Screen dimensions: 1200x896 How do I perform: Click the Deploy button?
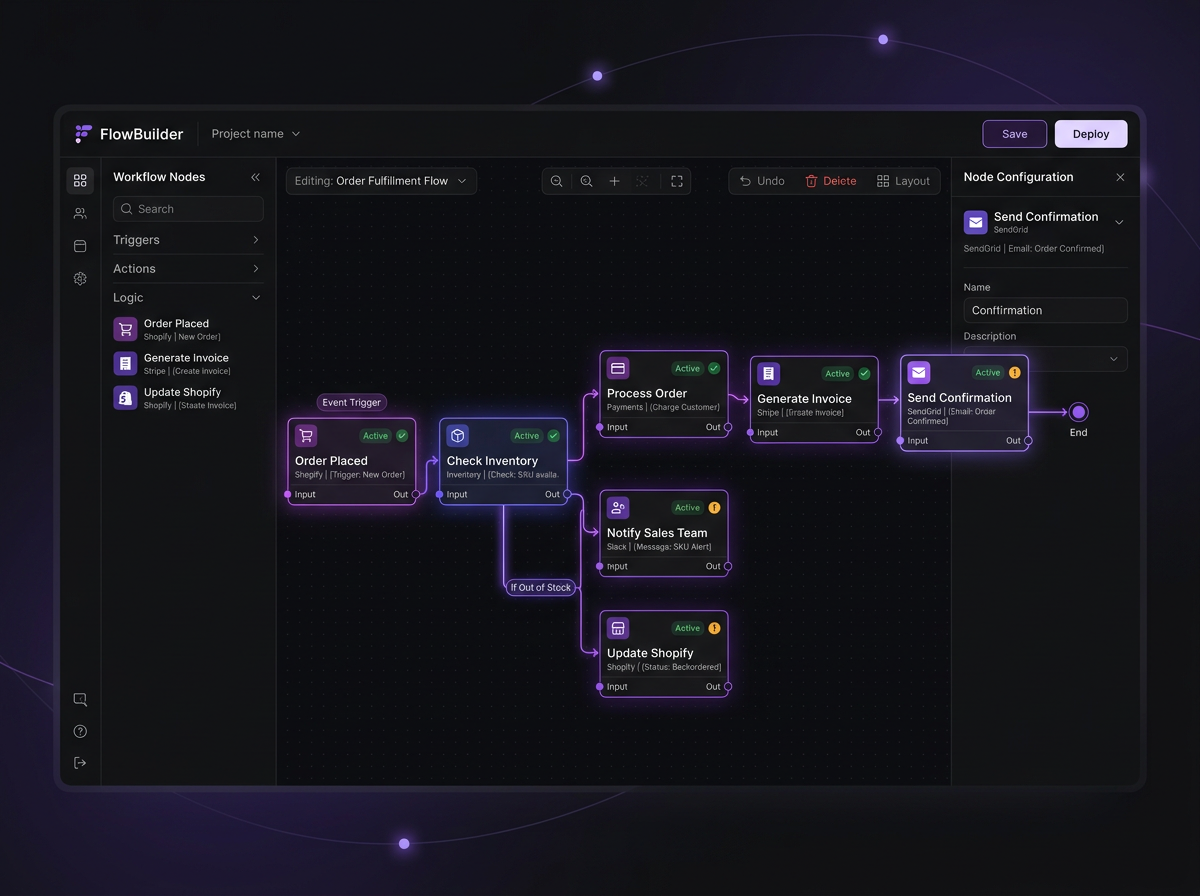[x=1091, y=134]
